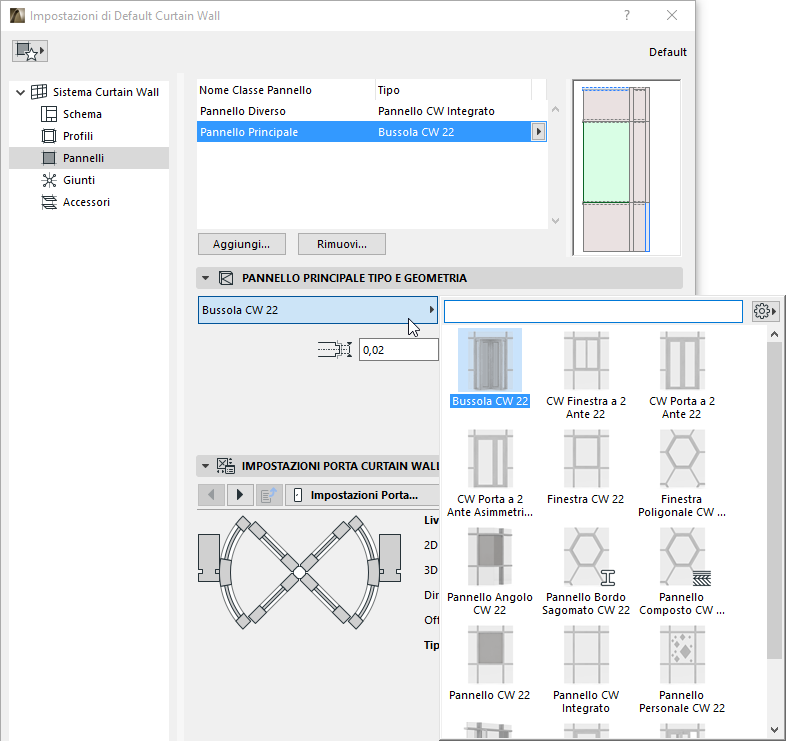This screenshot has height=741, width=786.
Task: Collapse Pannello Principale Tipo e Geometria section
Action: 206,279
